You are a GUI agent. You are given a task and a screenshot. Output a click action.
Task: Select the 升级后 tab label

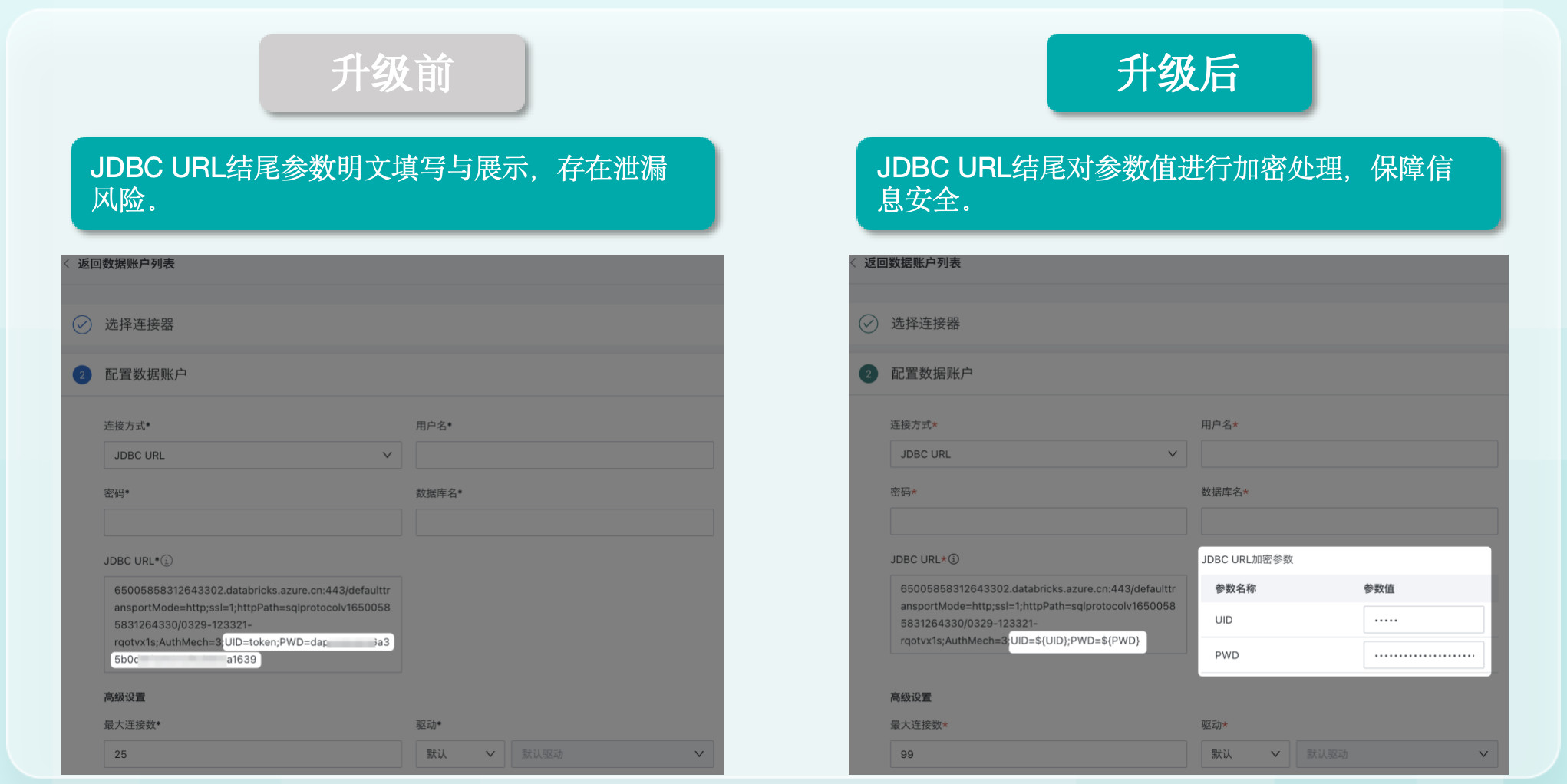1179,74
